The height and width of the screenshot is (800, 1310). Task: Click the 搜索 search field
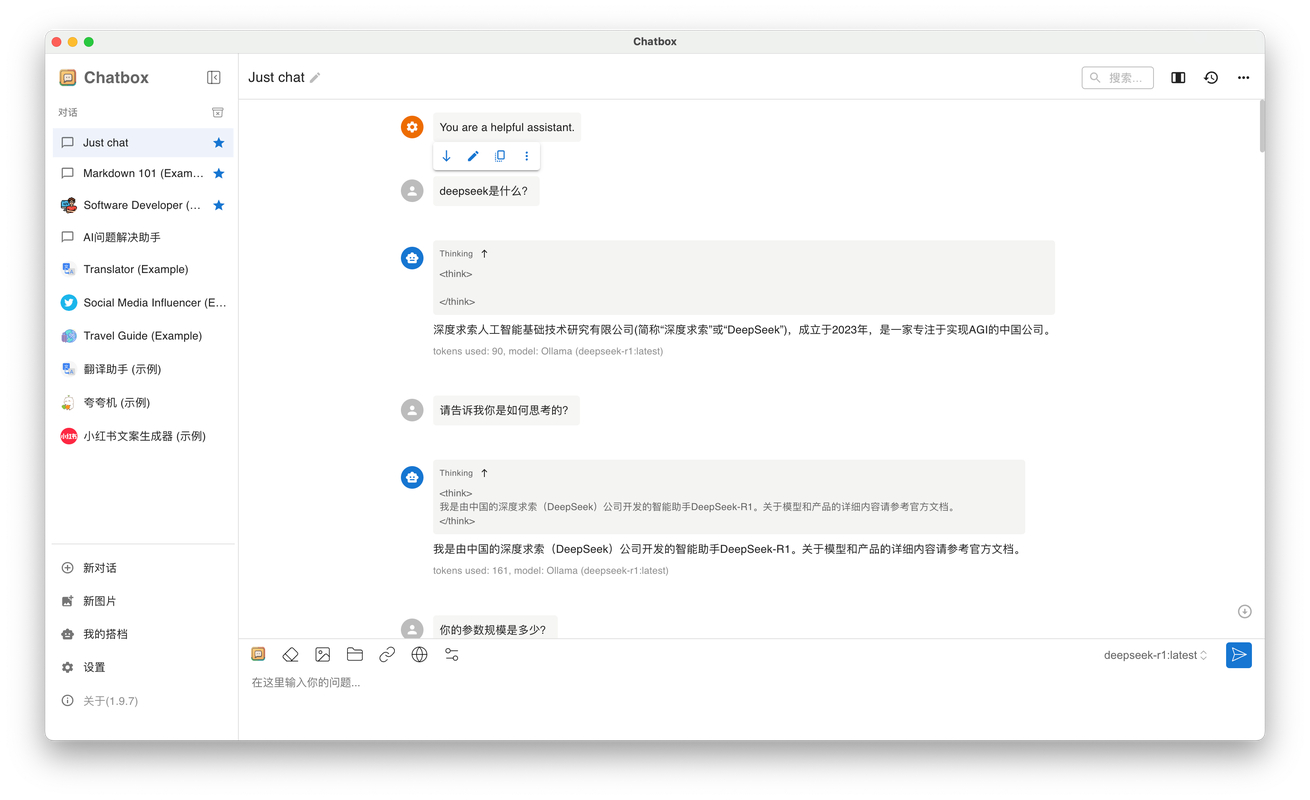[x=1118, y=77]
